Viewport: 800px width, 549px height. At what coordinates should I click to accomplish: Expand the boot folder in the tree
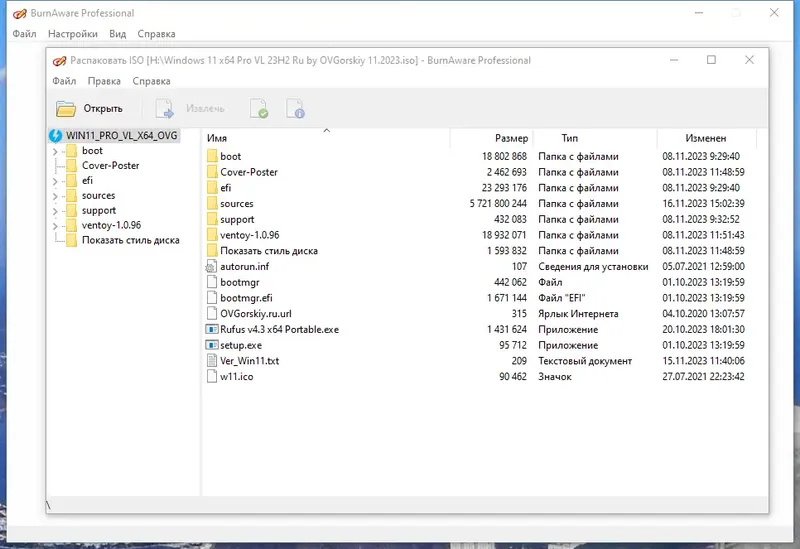[x=55, y=151]
